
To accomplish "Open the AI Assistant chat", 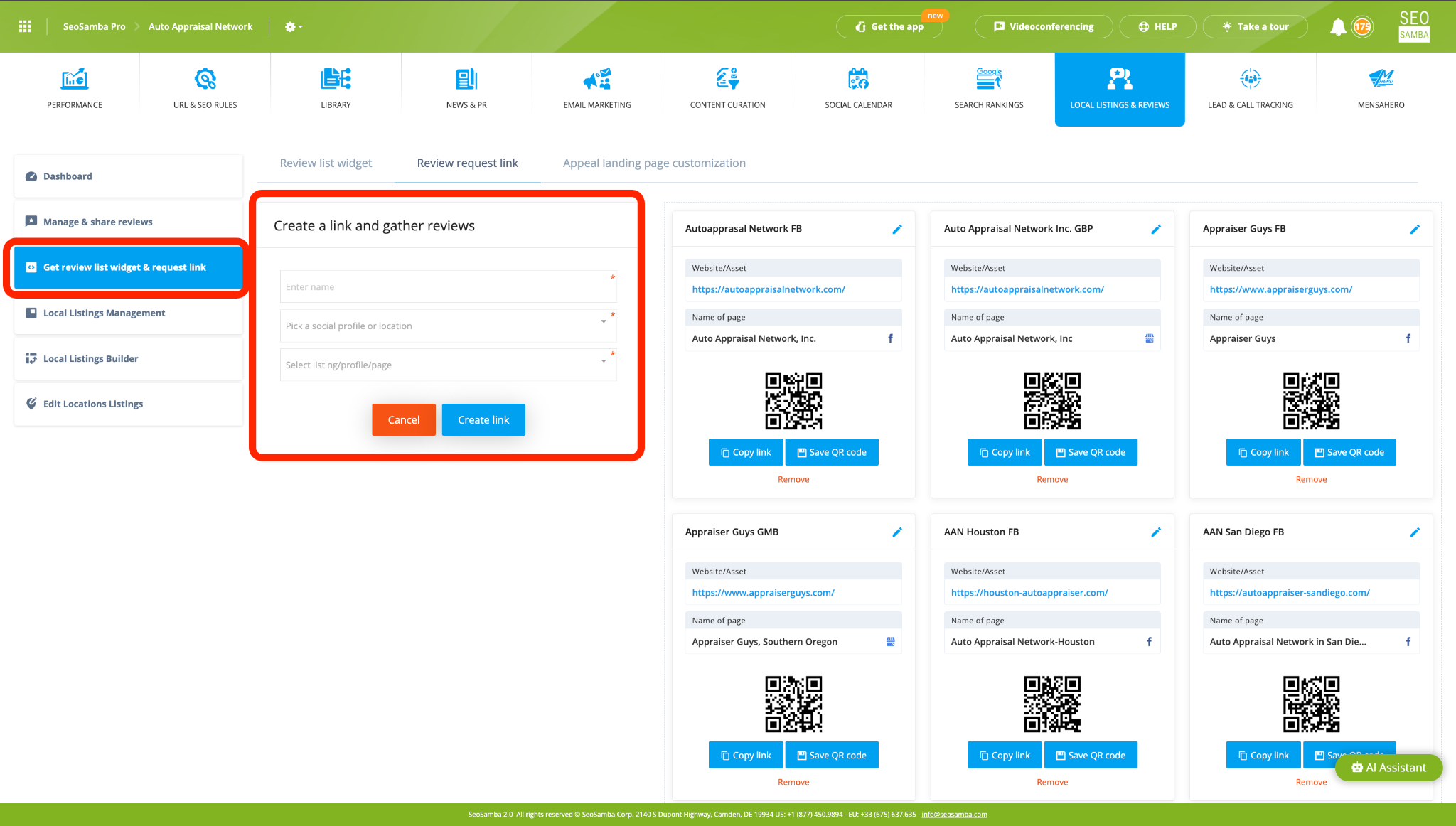I will [1388, 767].
